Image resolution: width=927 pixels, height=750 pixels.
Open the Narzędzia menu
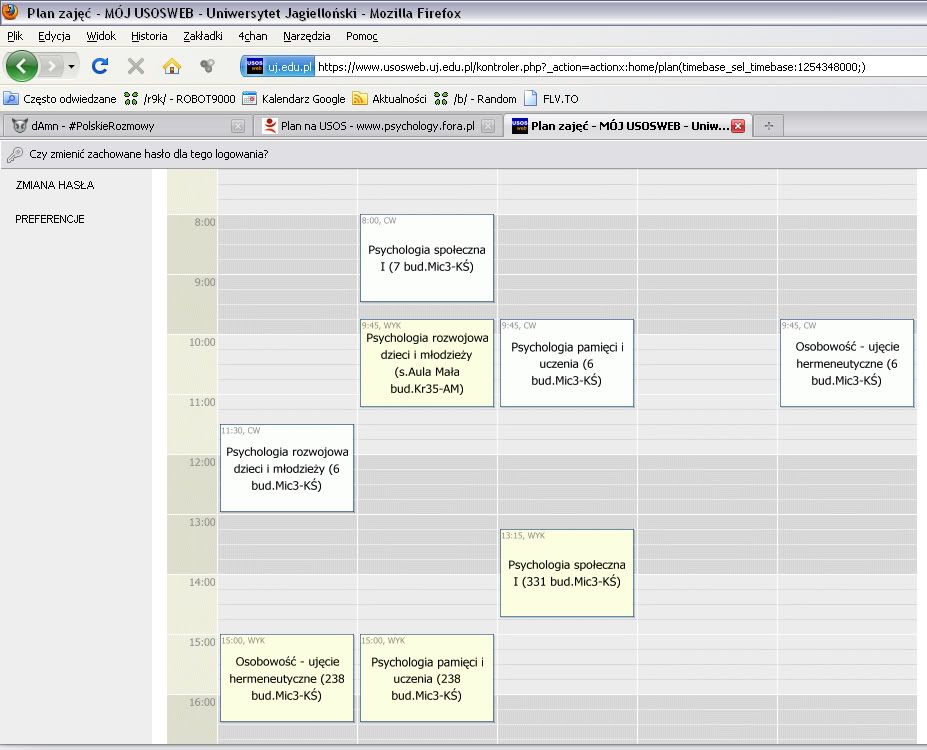coord(306,36)
